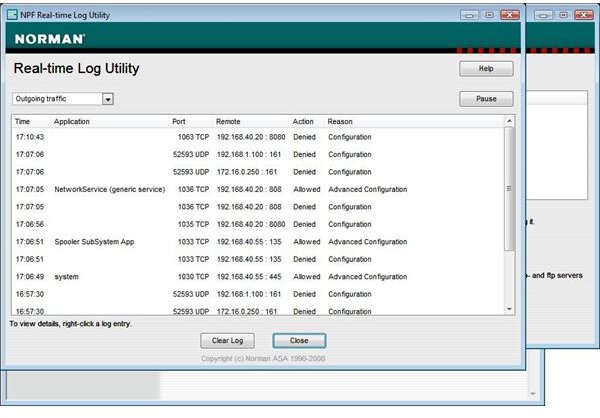Click the 16:57:30 row with 192.168.1.100

pos(258,294)
